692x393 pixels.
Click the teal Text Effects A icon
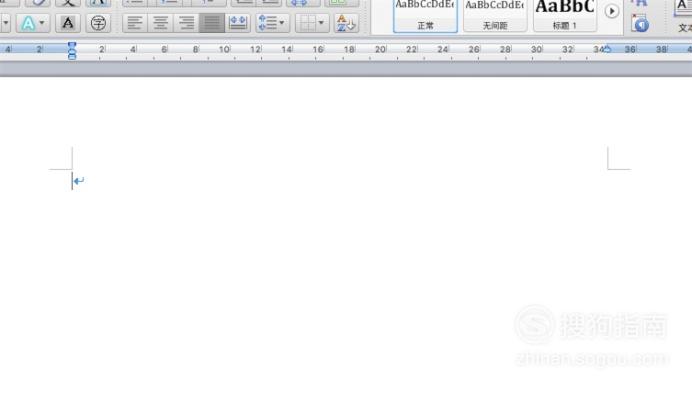point(28,23)
